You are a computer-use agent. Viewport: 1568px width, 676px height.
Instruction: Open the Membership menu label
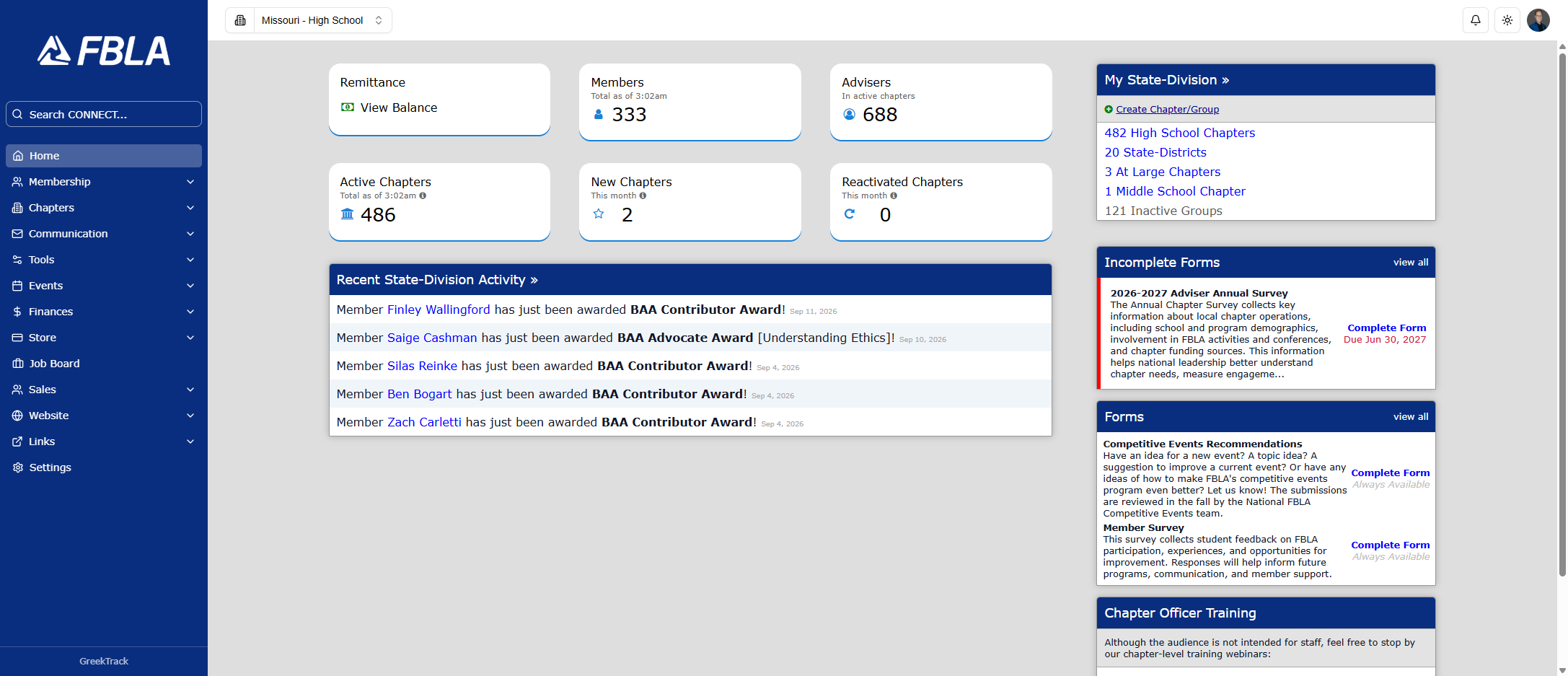tap(60, 182)
